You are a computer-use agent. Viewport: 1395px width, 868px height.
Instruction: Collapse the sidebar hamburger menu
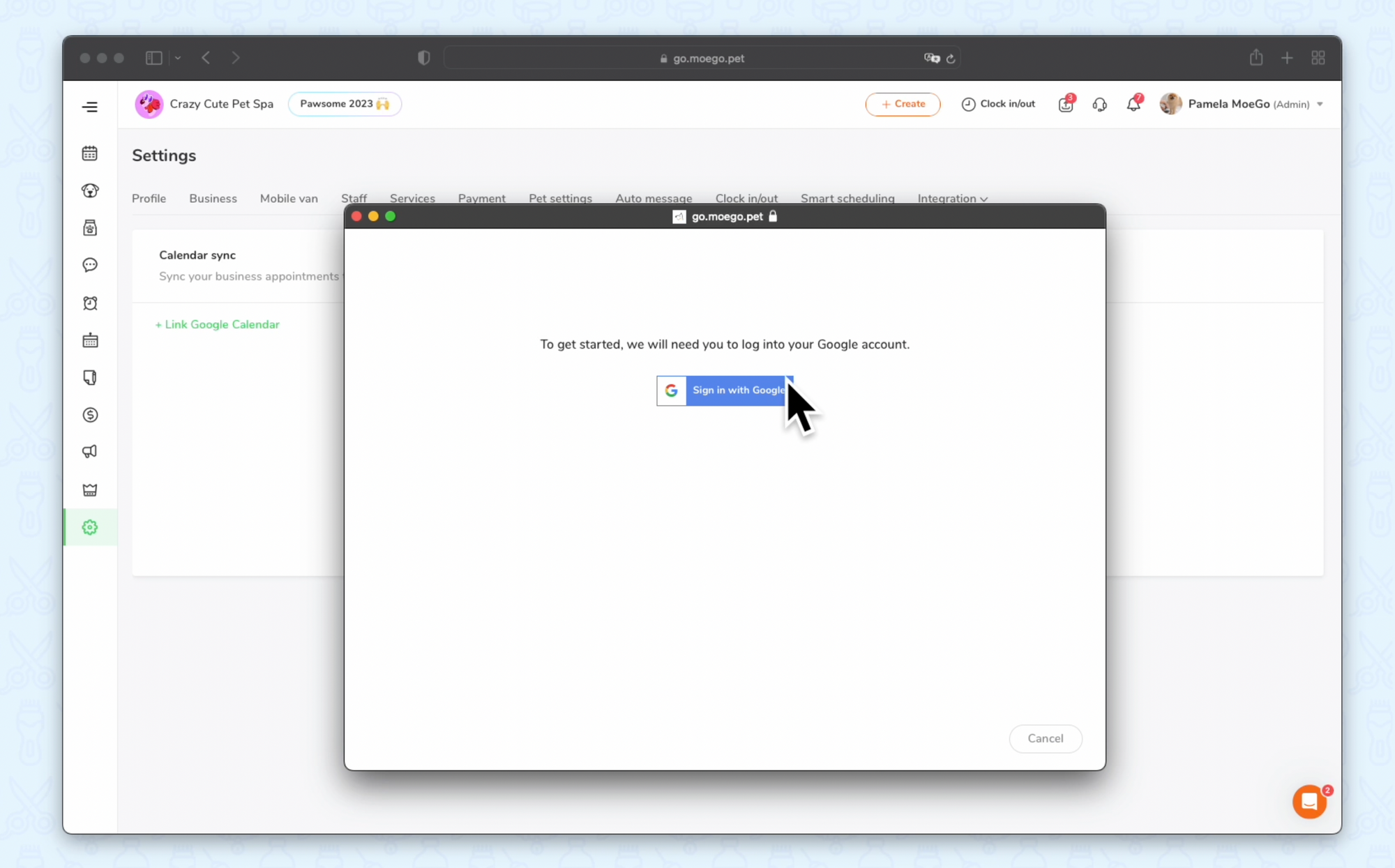[90, 107]
